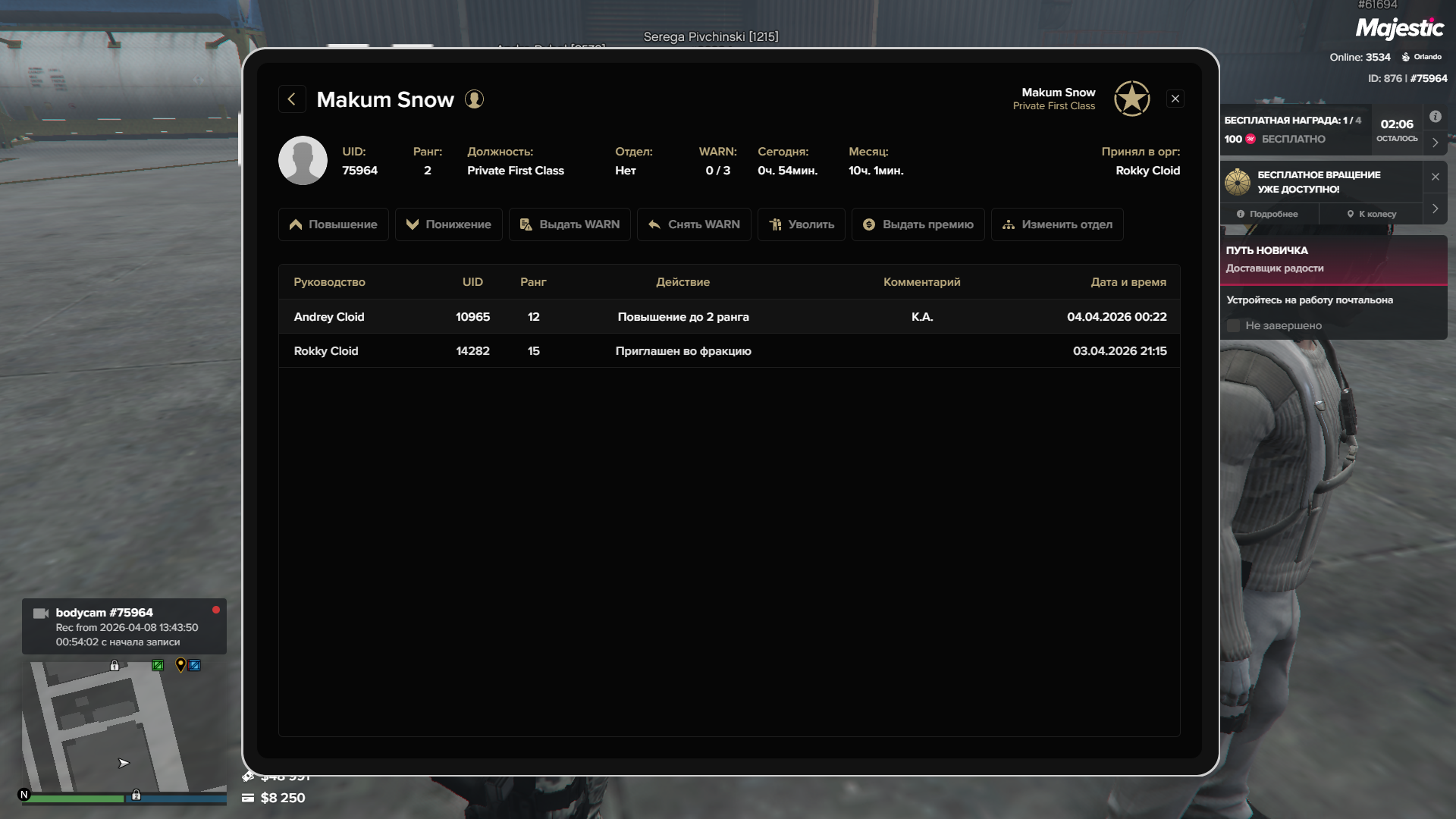Viewport: 1456px width, 819px height.
Task: Click the back arrow beside Makum Snow
Action: pos(292,99)
